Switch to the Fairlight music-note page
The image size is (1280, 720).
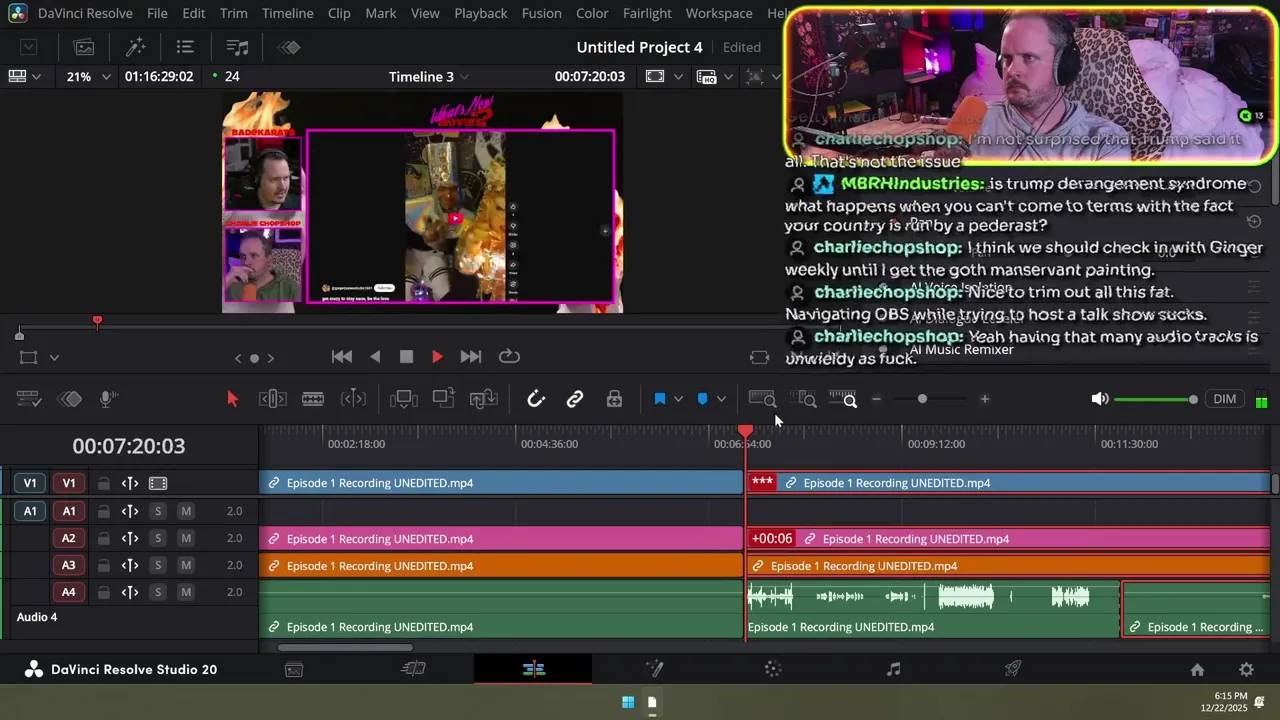coord(893,669)
